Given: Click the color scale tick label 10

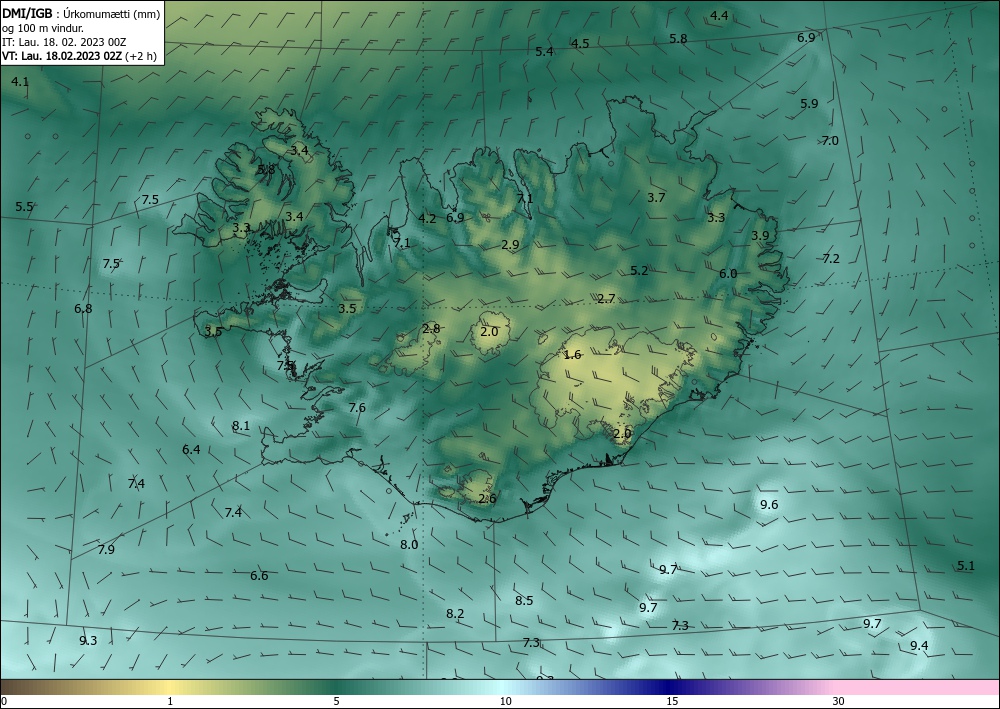Looking at the screenshot, I should (x=505, y=702).
